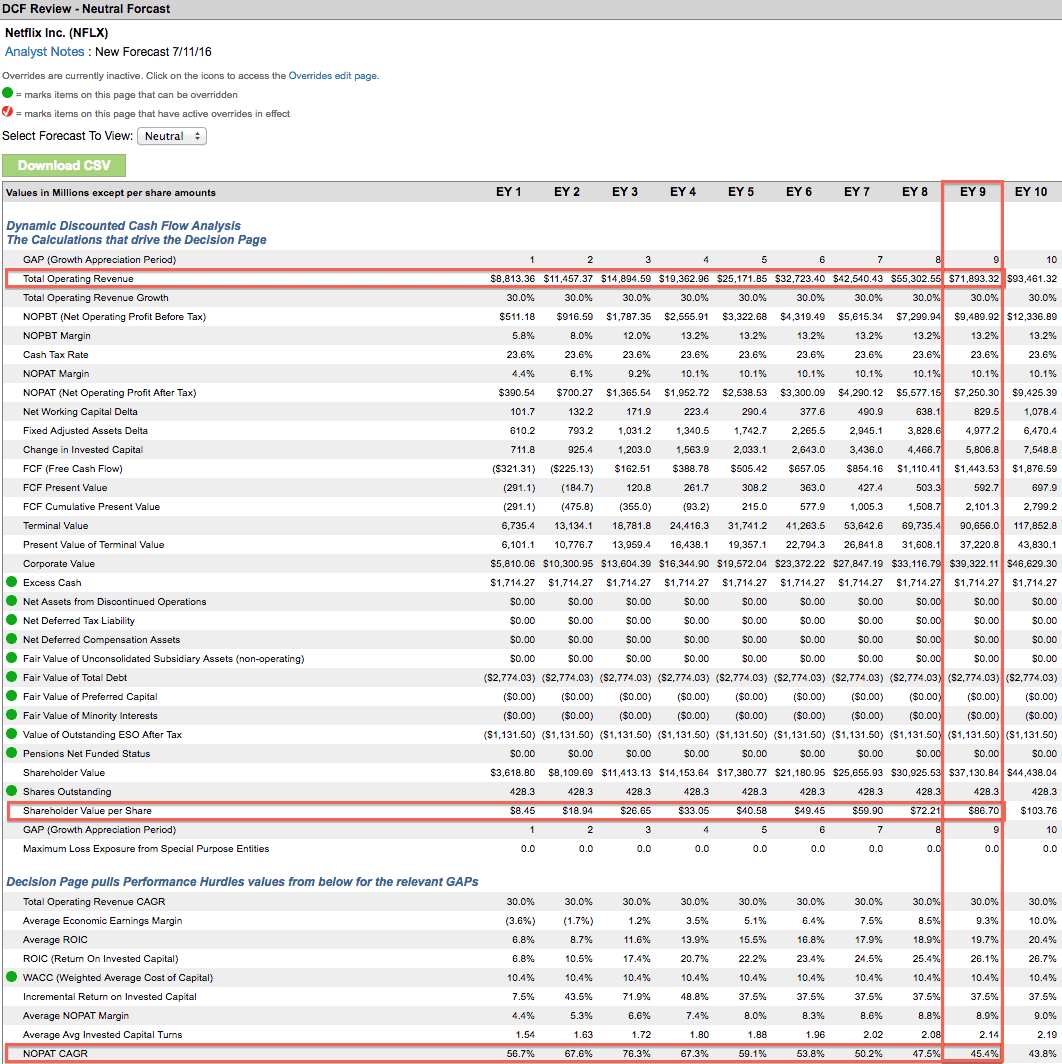Click the EY 1 free cash flow ($321.31)
Image resolution: width=1062 pixels, height=1064 pixels.
tap(514, 469)
